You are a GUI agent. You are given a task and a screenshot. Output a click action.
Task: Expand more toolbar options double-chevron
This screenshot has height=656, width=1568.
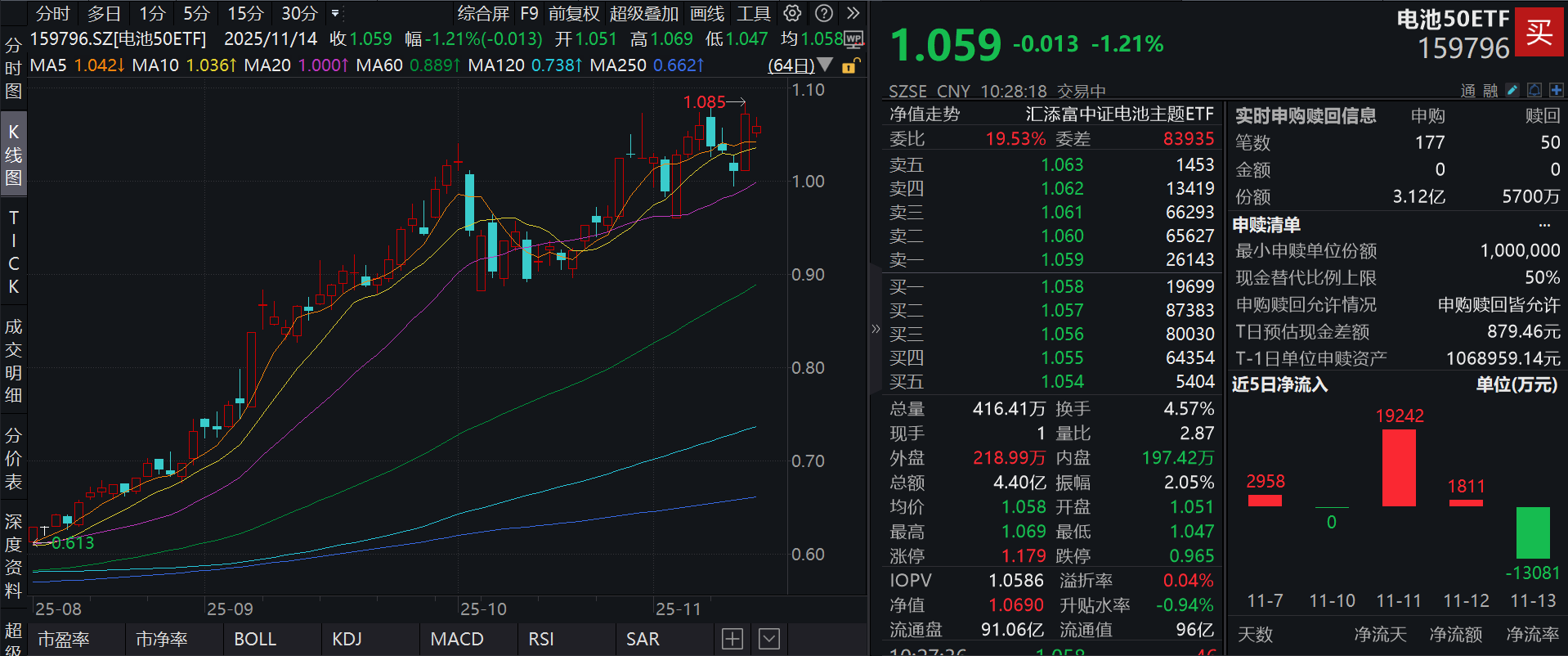853,13
